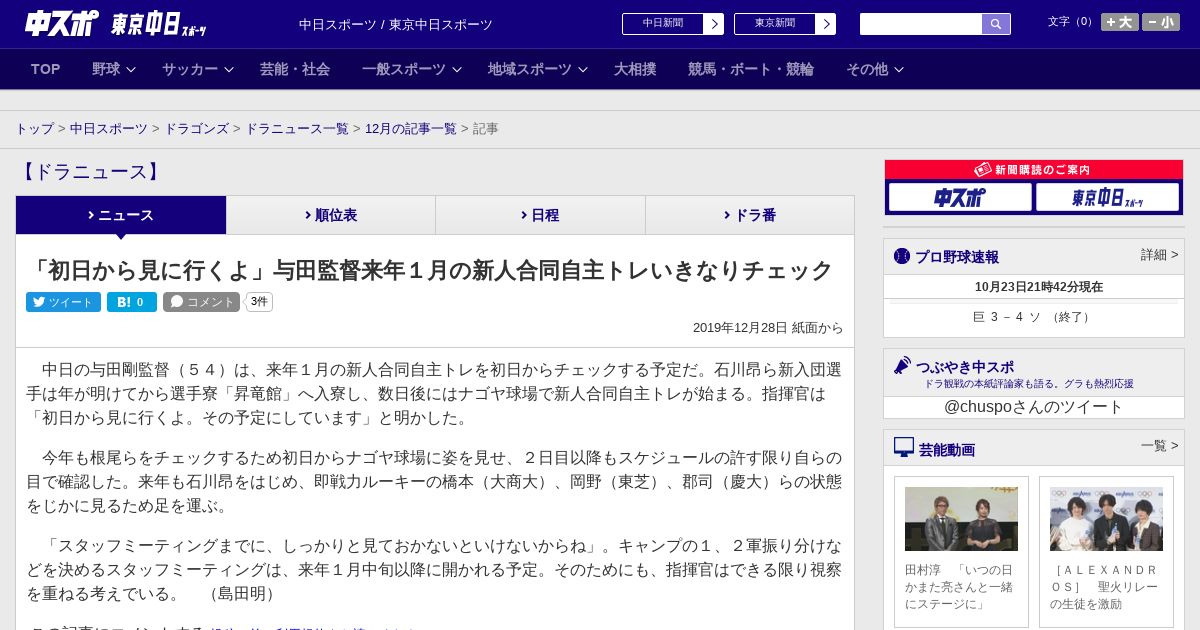Screen dimensions: 1200x630
Task: Select the ニュース tab
Action: coord(121,215)
